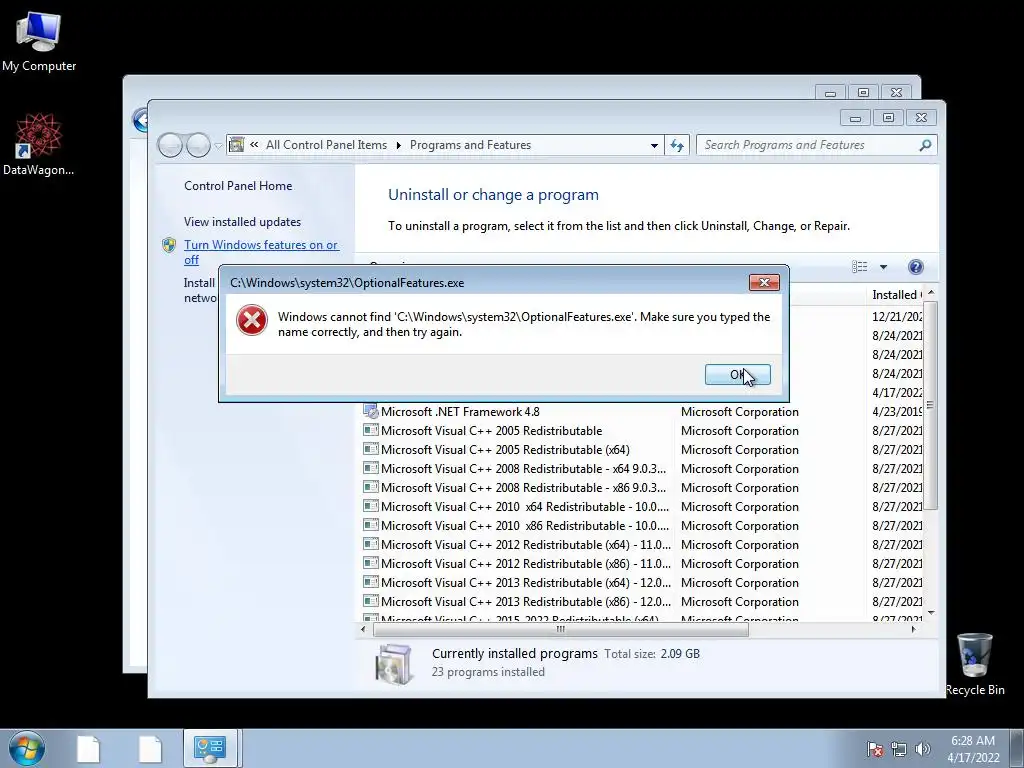Open the Help question mark button
This screenshot has height=768, width=1024.
click(916, 266)
